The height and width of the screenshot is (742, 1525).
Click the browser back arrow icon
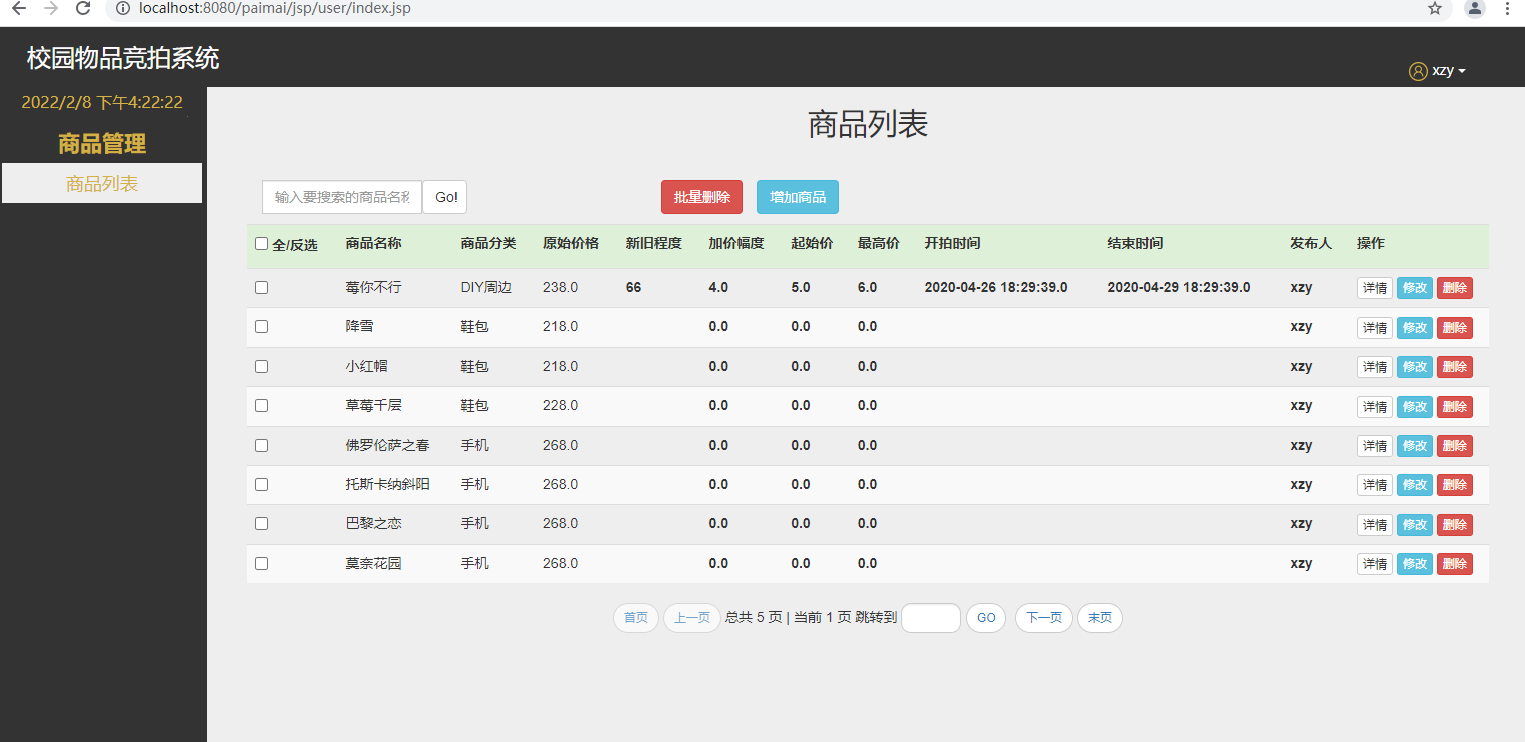[x=19, y=8]
